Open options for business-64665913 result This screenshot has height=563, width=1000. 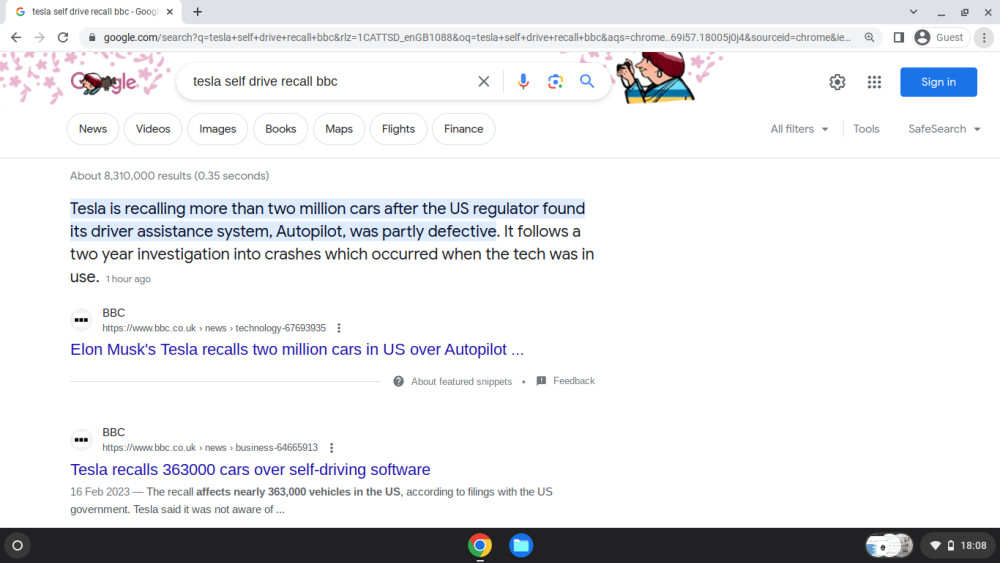coord(331,448)
